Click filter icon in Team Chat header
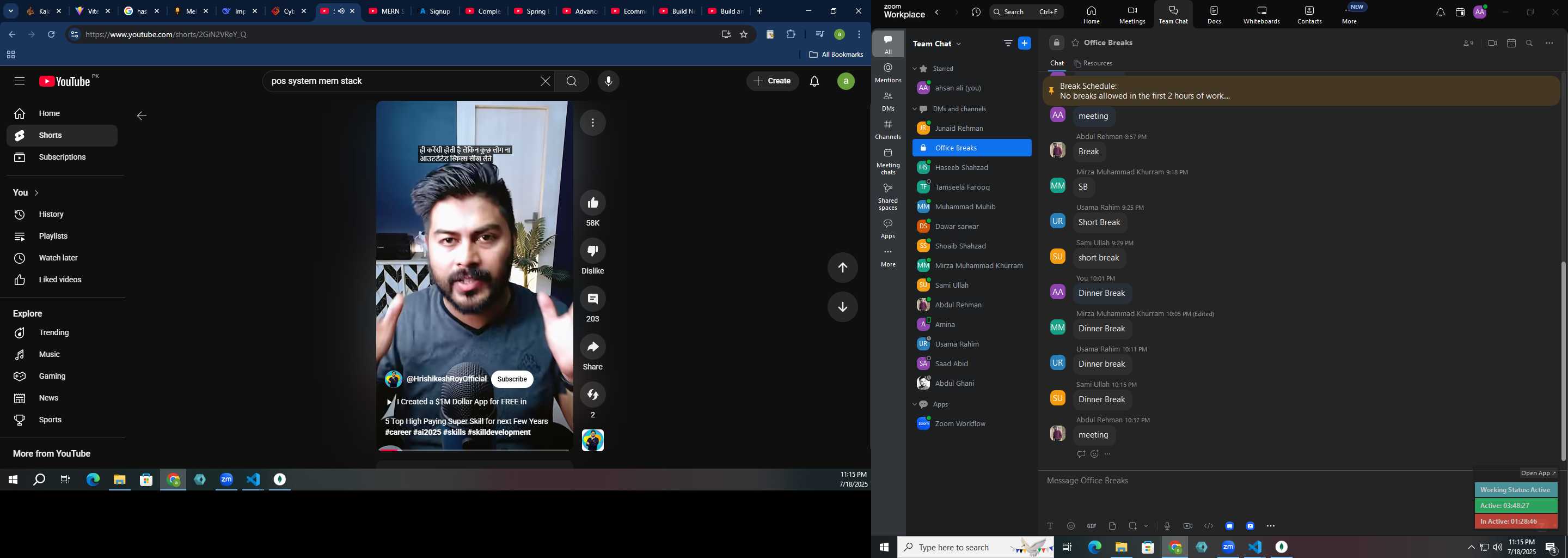This screenshot has height=558, width=1568. [1008, 43]
